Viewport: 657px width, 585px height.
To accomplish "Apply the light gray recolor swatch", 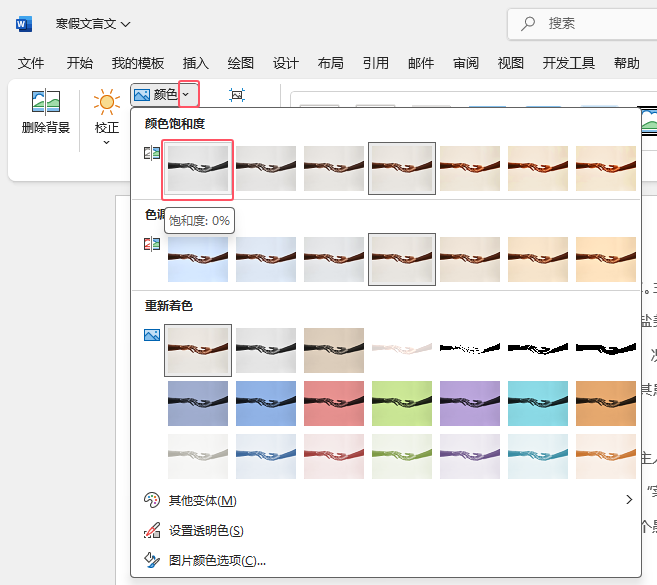I will click(x=198, y=456).
